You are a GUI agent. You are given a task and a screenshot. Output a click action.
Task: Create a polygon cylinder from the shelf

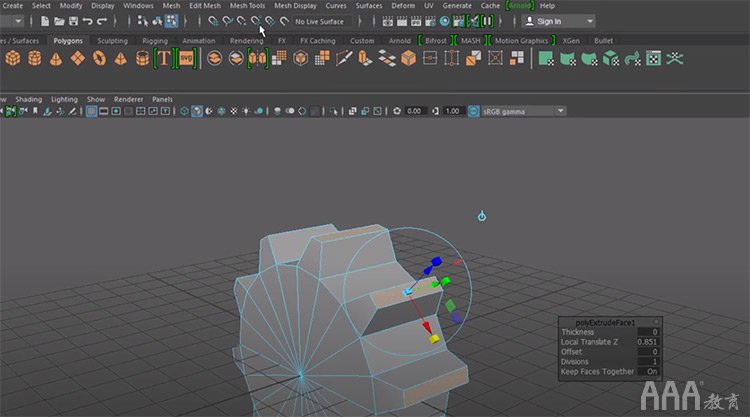point(34,58)
